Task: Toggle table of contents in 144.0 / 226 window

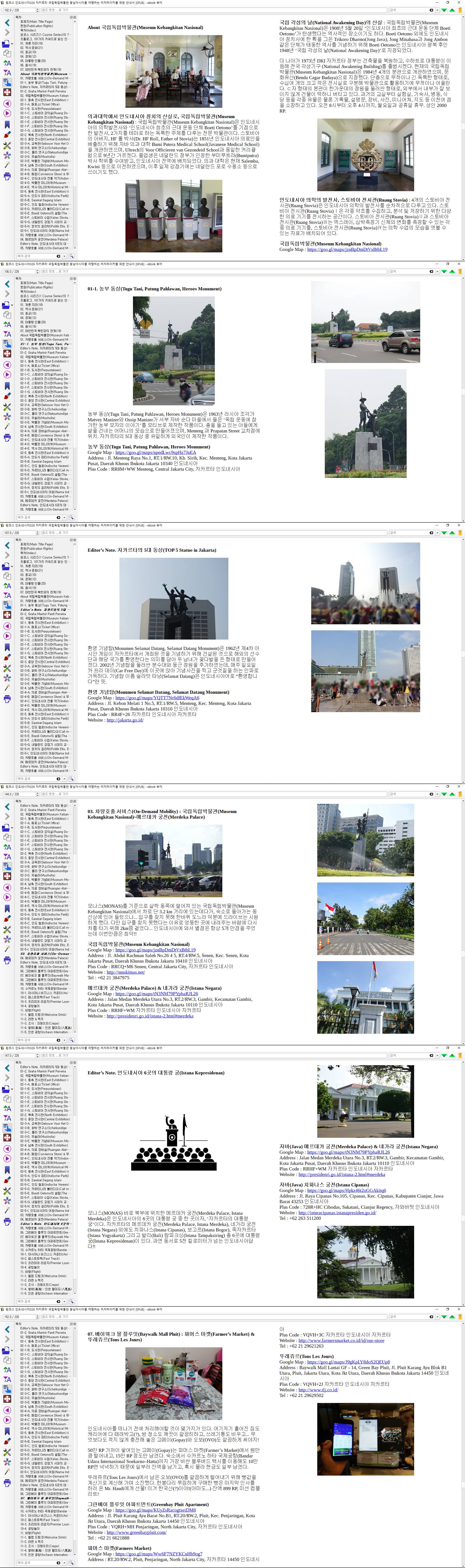Action: 7,866
